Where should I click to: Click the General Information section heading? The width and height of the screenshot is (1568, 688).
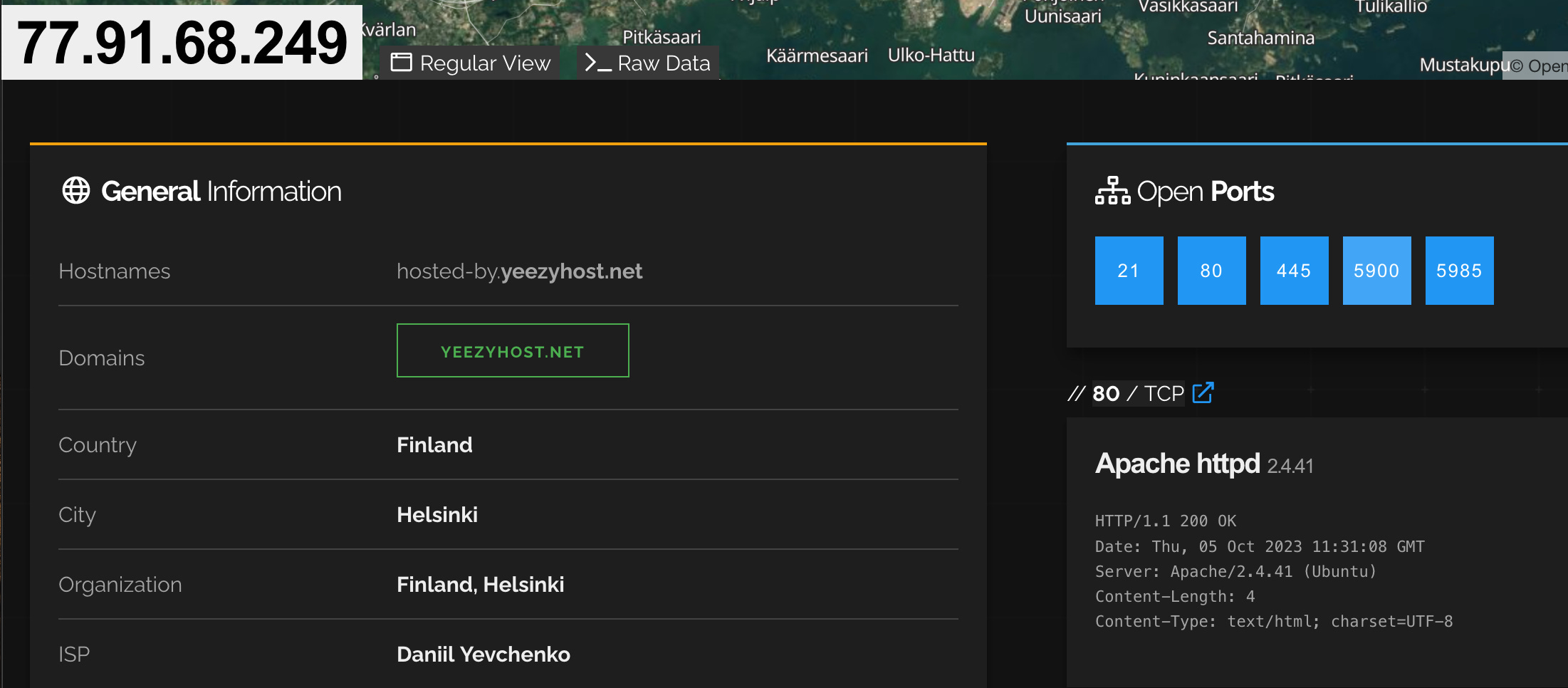click(221, 192)
